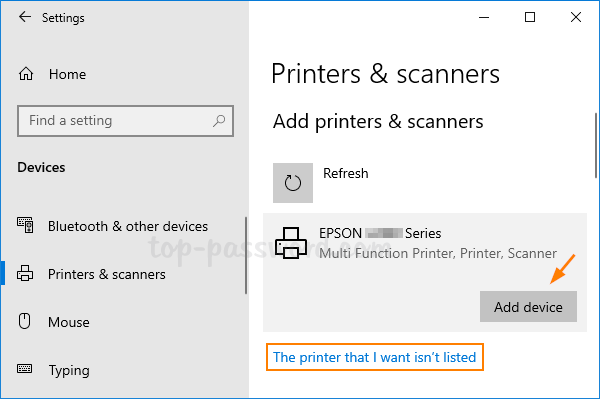Click the Typing keyboard icon
Viewport: 600px width, 399px height.
pos(24,369)
